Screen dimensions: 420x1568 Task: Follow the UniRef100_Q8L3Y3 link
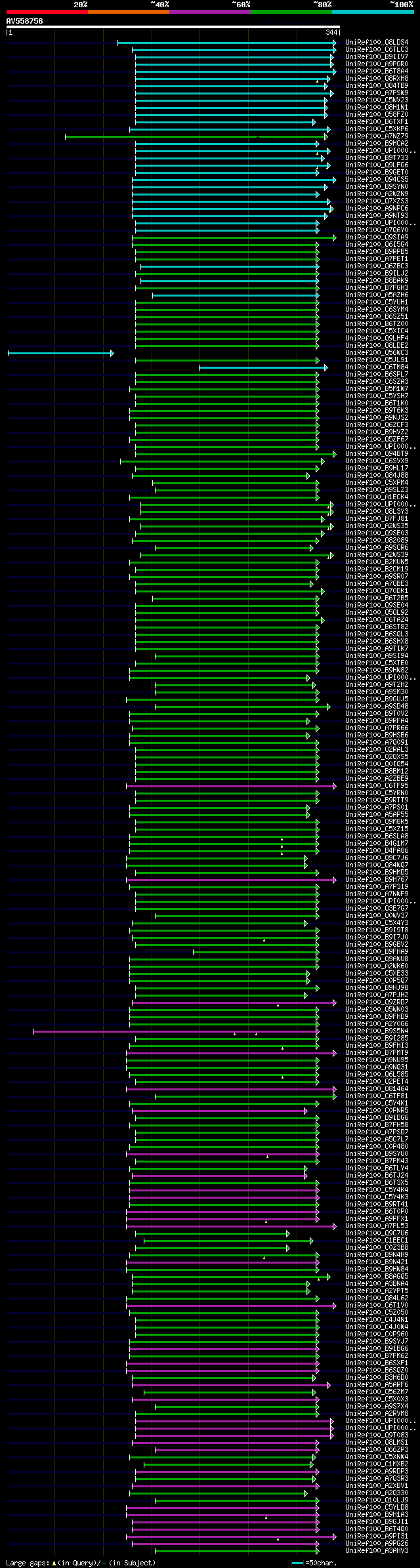coord(377,512)
